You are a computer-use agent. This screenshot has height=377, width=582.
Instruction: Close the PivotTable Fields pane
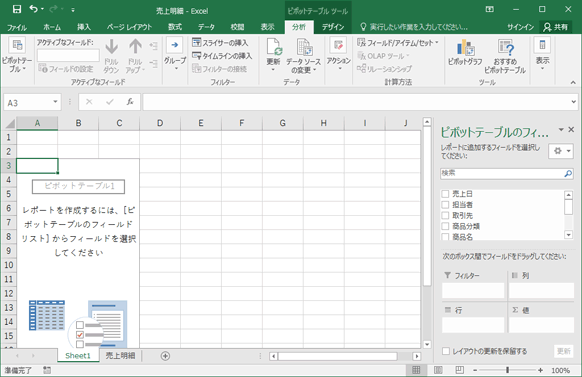tap(572, 130)
